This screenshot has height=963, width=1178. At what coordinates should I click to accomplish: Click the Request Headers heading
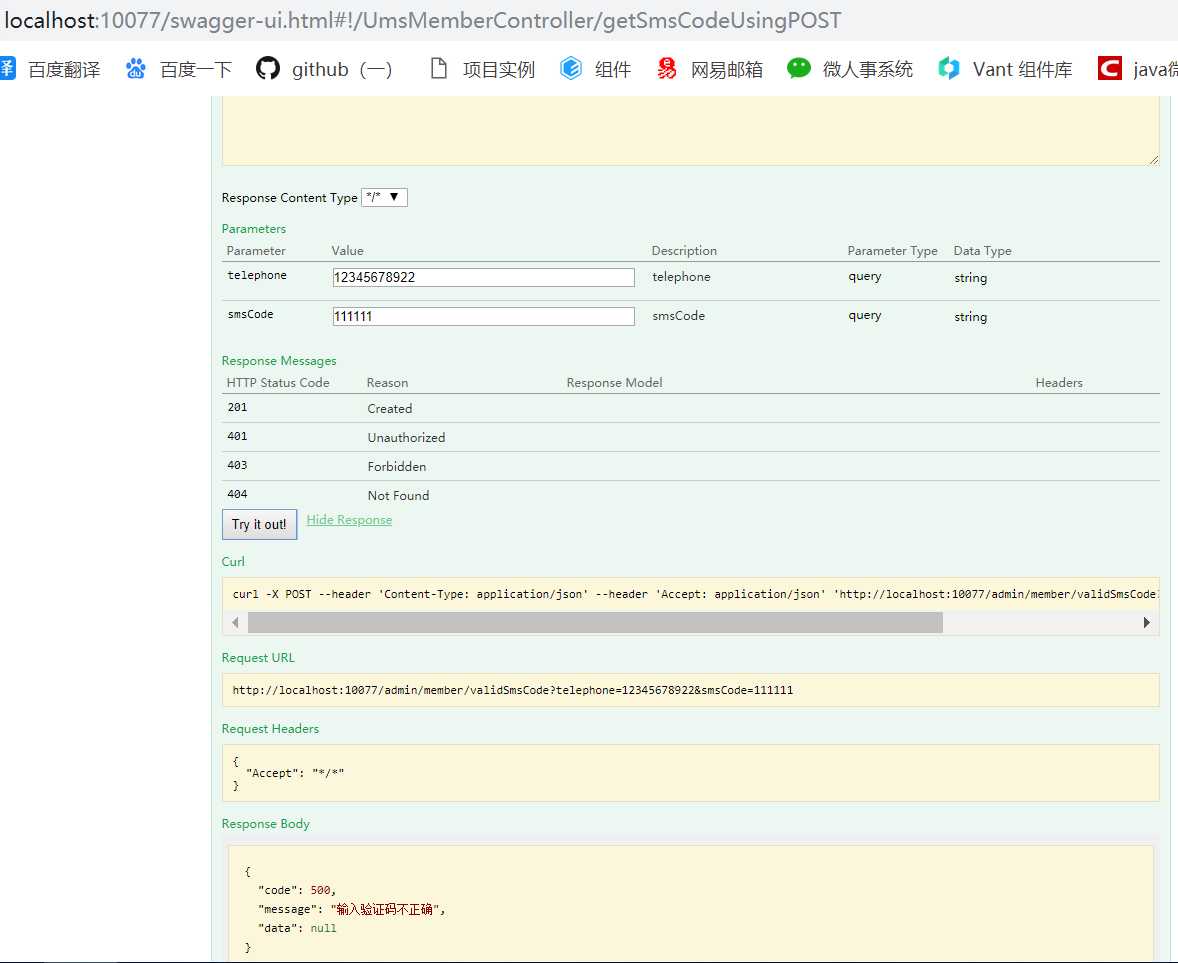tap(270, 729)
